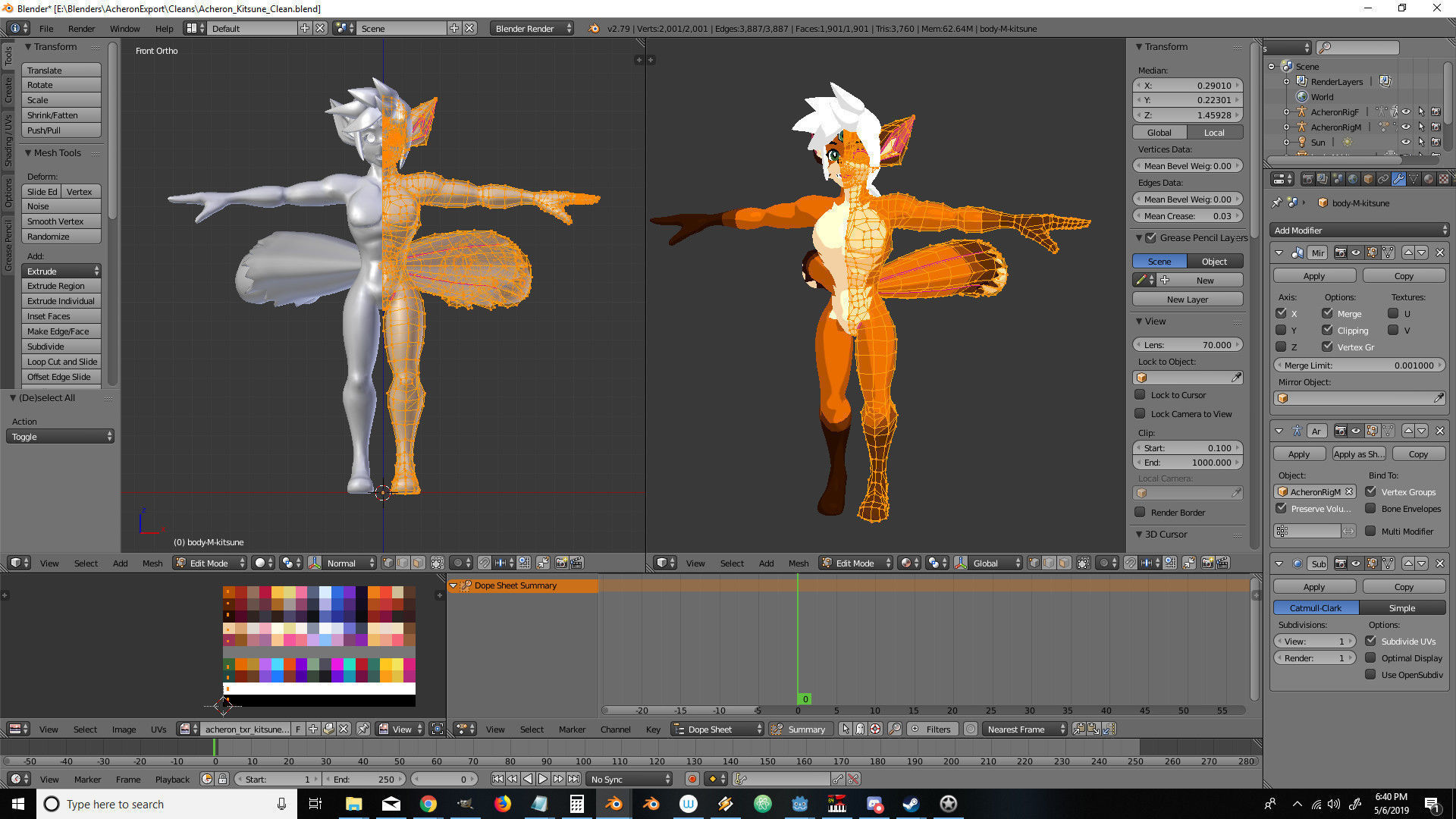1456x819 pixels.
Task: Enable the Bone Envelopes checkbox
Action: point(1370,508)
